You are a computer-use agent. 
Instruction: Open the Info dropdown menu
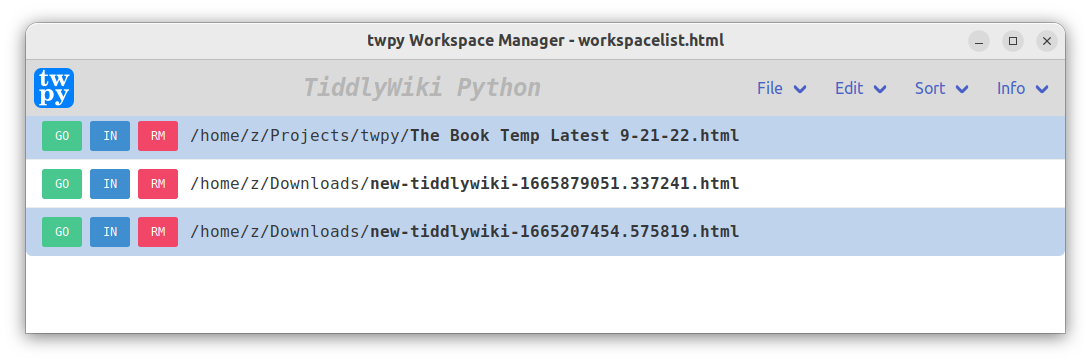[x=1022, y=88]
